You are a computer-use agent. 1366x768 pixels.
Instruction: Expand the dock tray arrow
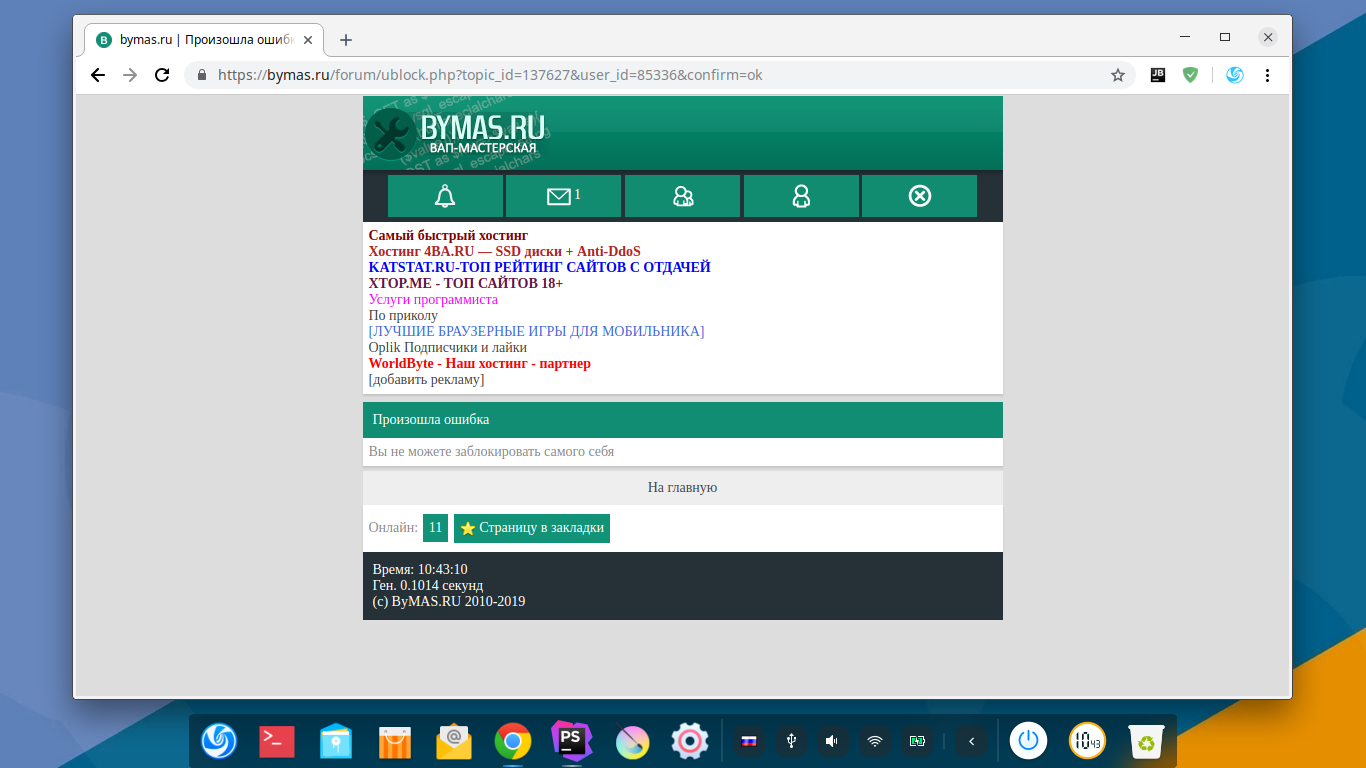pos(970,741)
